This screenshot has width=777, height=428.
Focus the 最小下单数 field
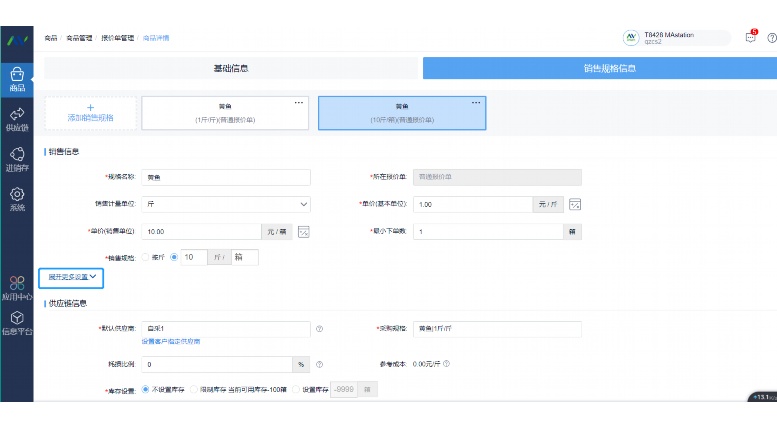tap(488, 231)
